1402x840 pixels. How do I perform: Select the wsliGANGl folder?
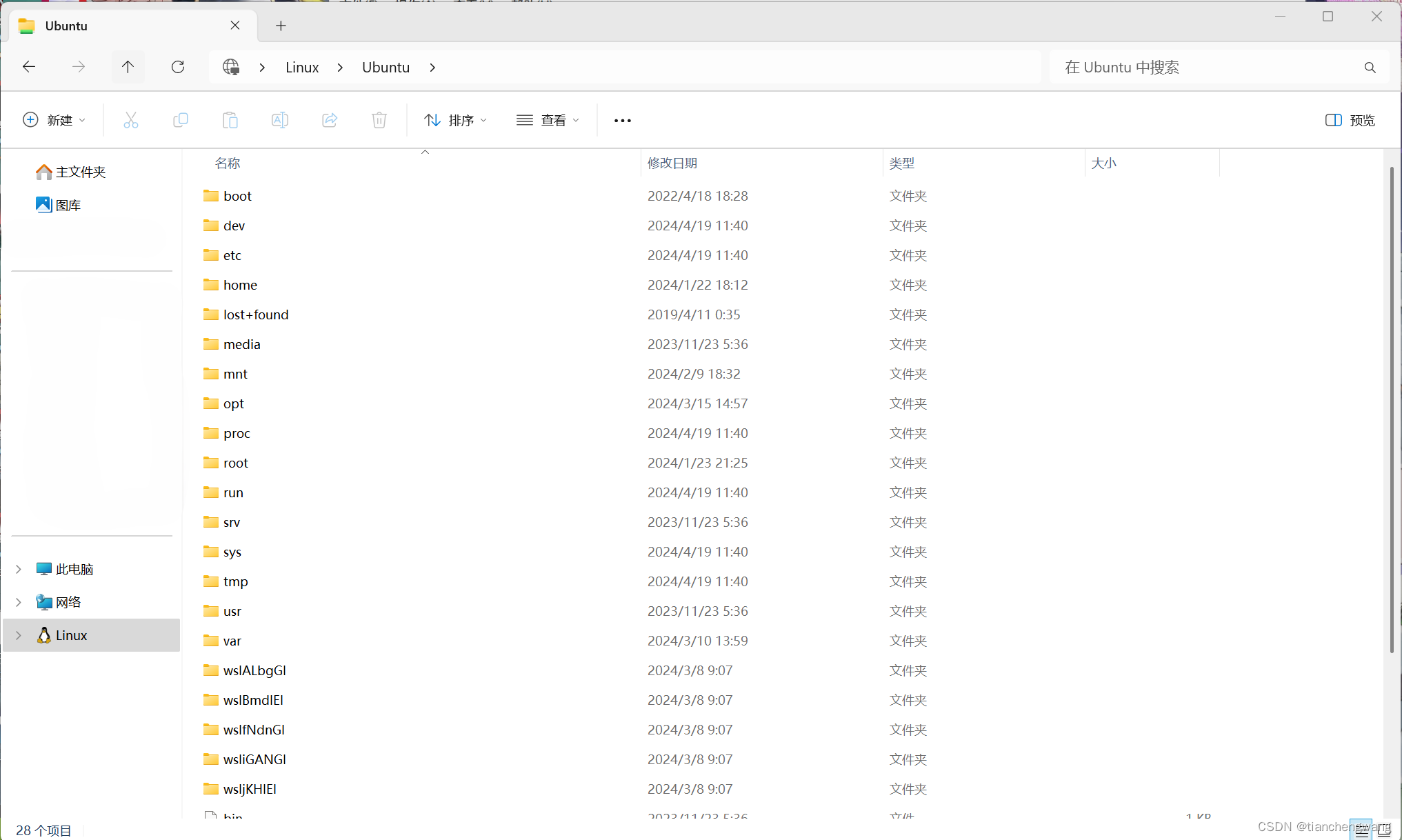[254, 759]
